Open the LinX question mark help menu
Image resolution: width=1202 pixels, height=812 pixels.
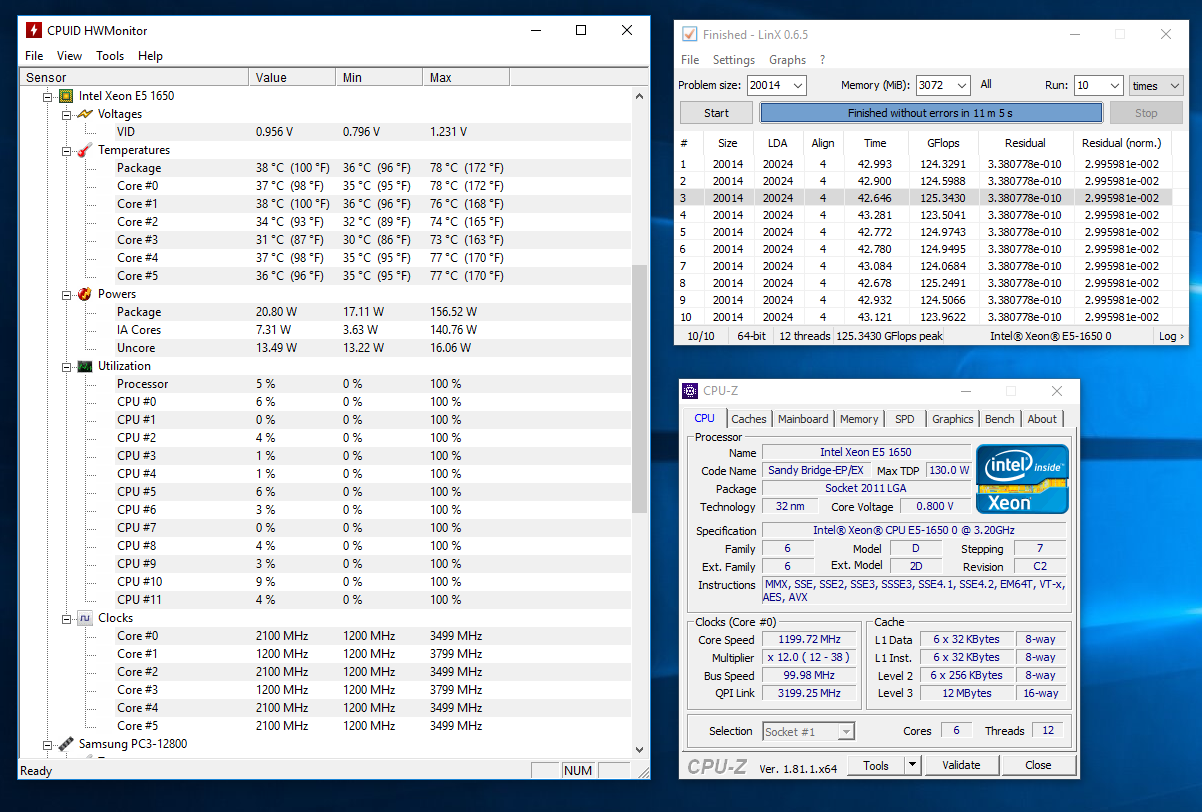(x=822, y=60)
